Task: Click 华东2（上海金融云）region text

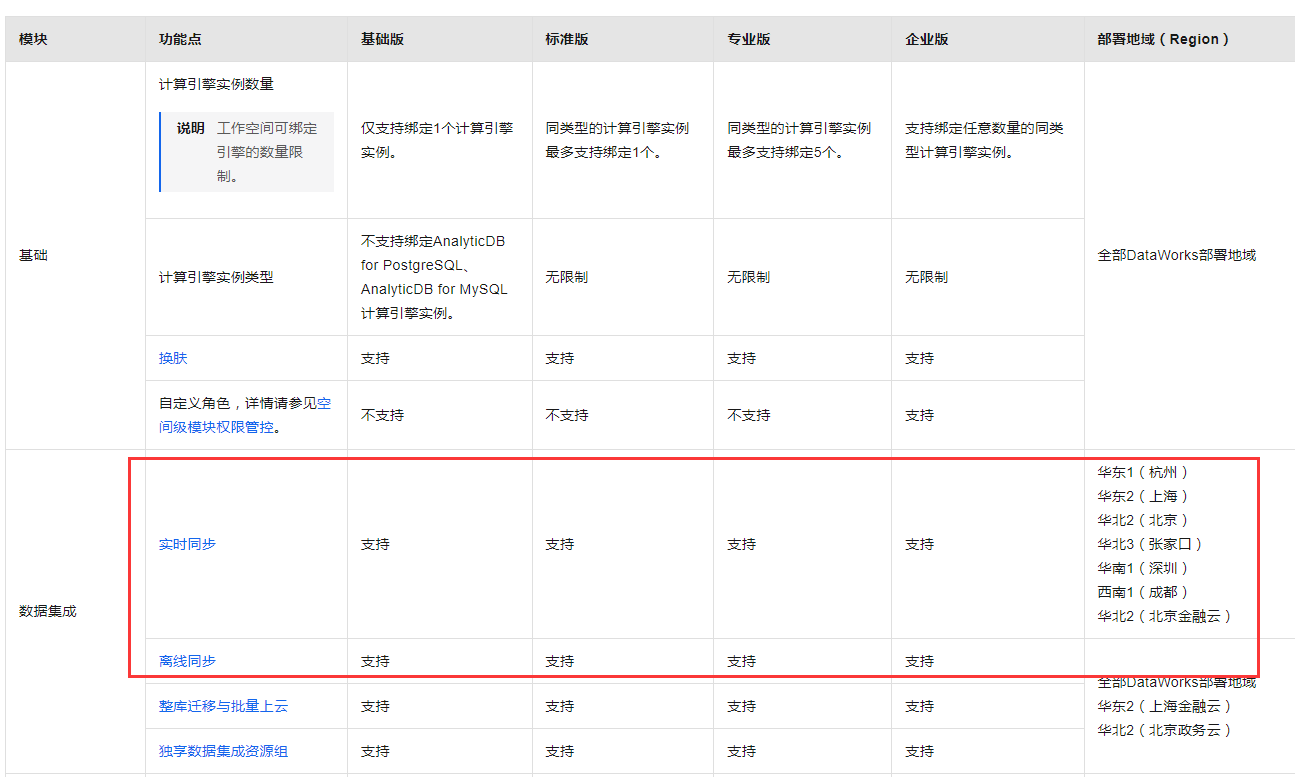Action: 1165,706
